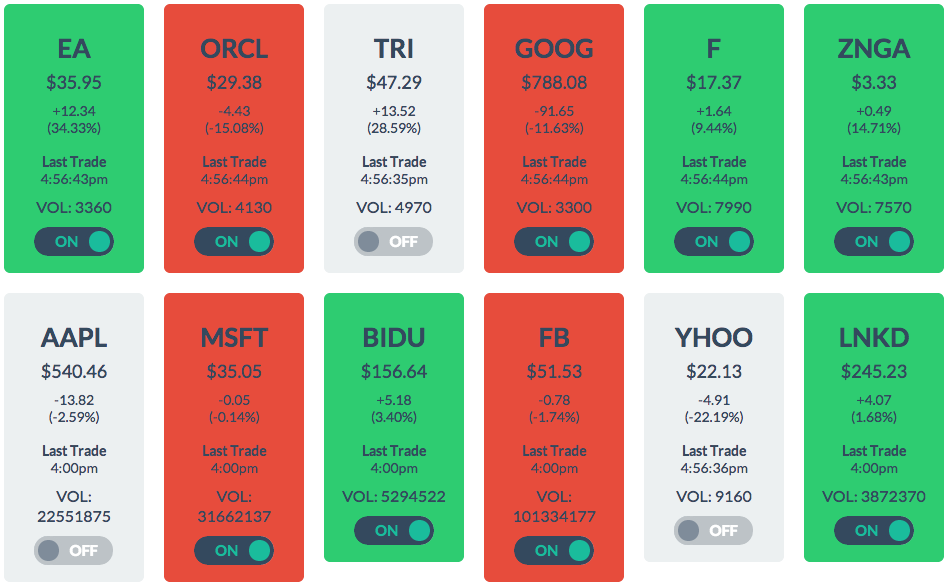Screen dimensions: 948x586
Task: Turn off the MSFT toggle
Action: [234, 550]
